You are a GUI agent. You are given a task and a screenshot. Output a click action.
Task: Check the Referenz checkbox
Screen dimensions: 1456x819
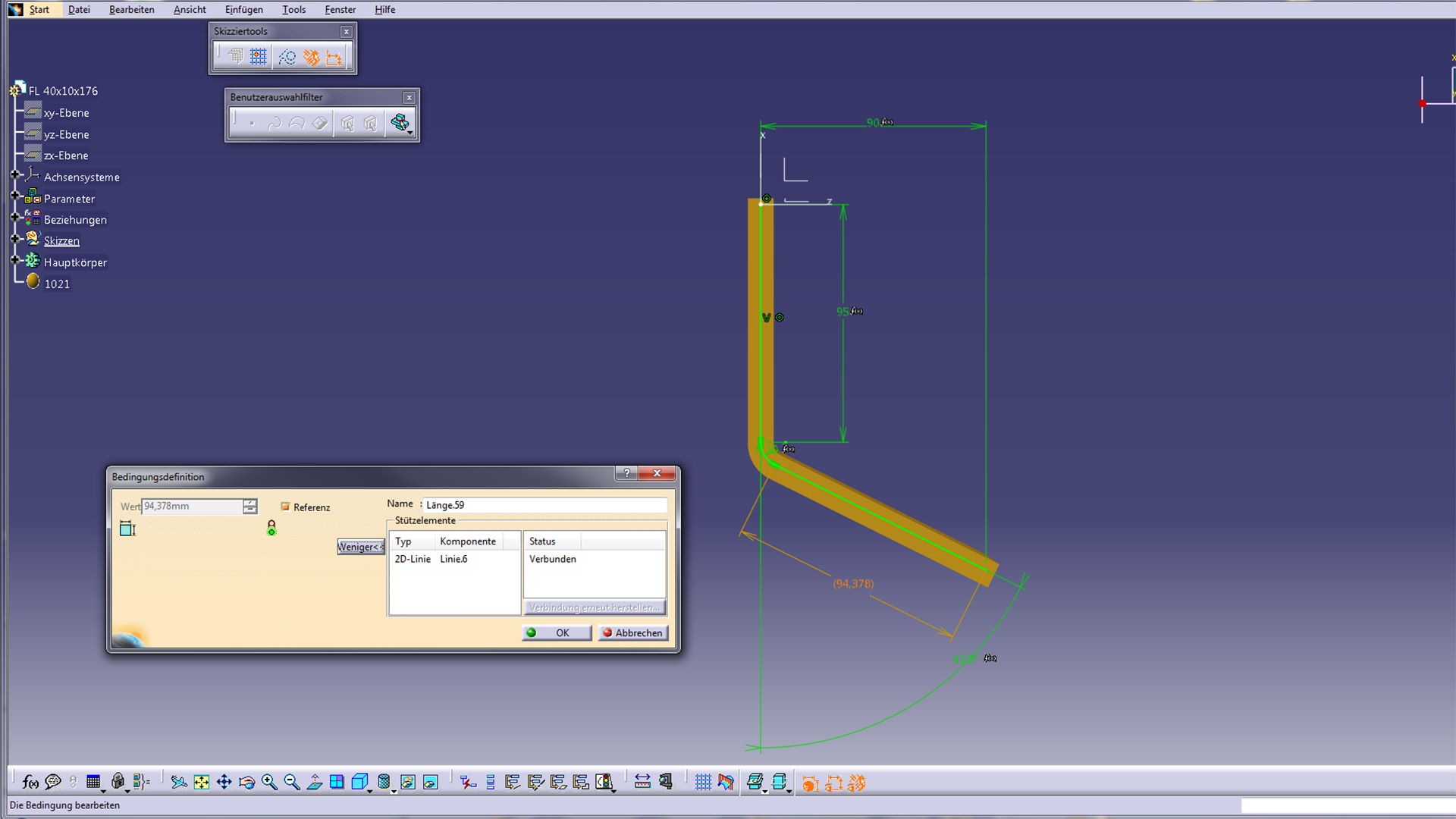(285, 507)
